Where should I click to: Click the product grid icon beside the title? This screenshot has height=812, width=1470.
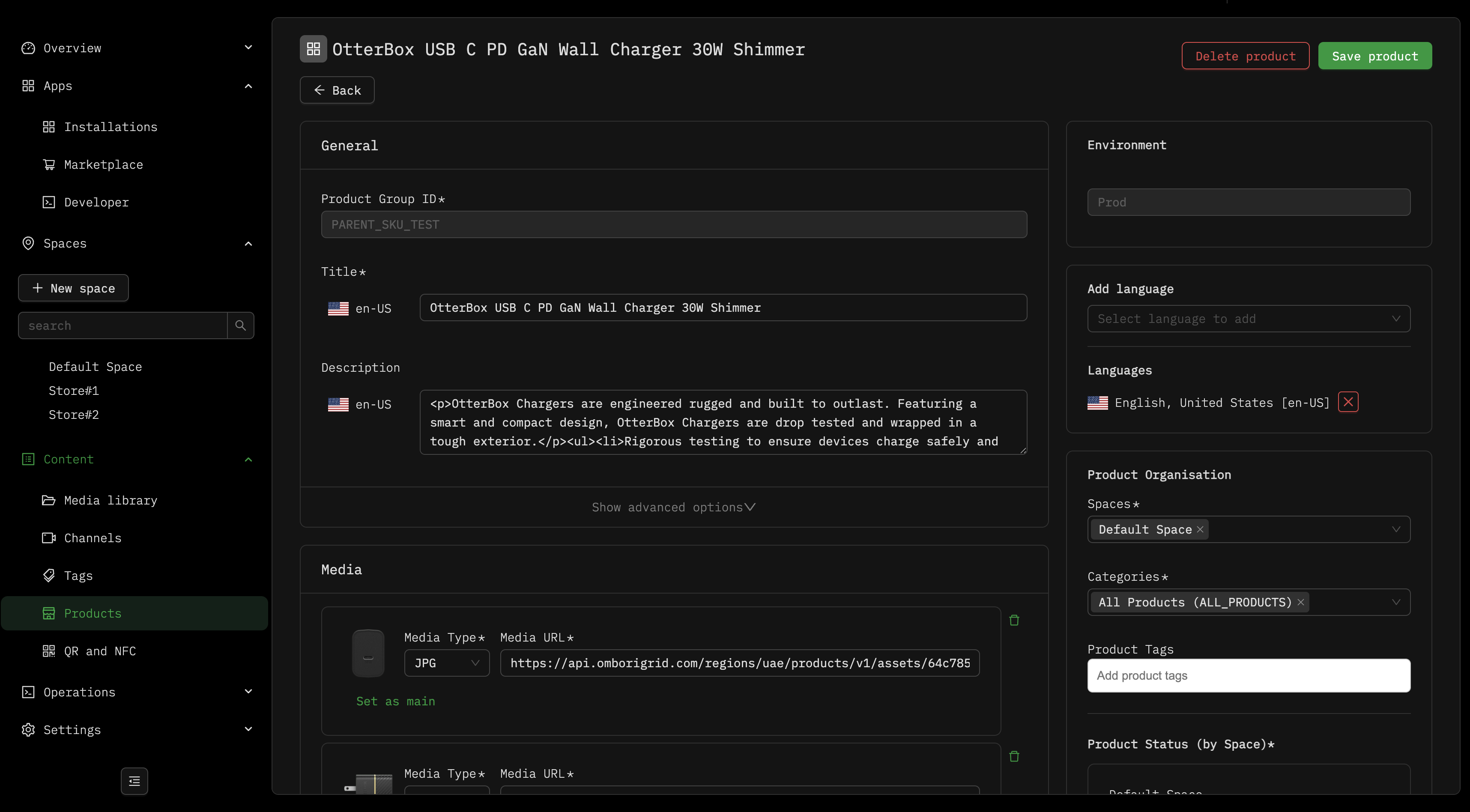[x=313, y=49]
